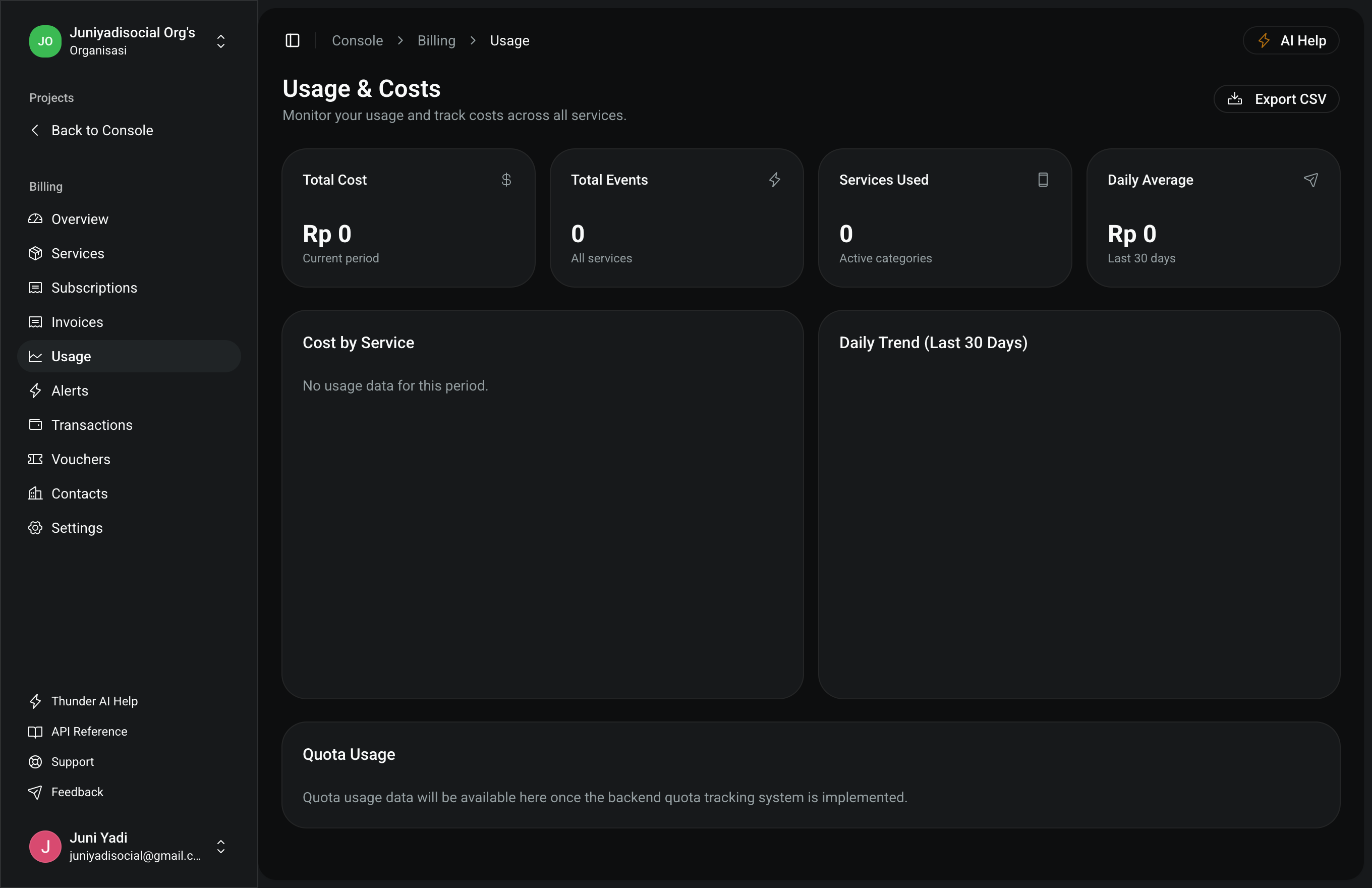1372x888 pixels.
Task: Open the Support link
Action: [129, 762]
